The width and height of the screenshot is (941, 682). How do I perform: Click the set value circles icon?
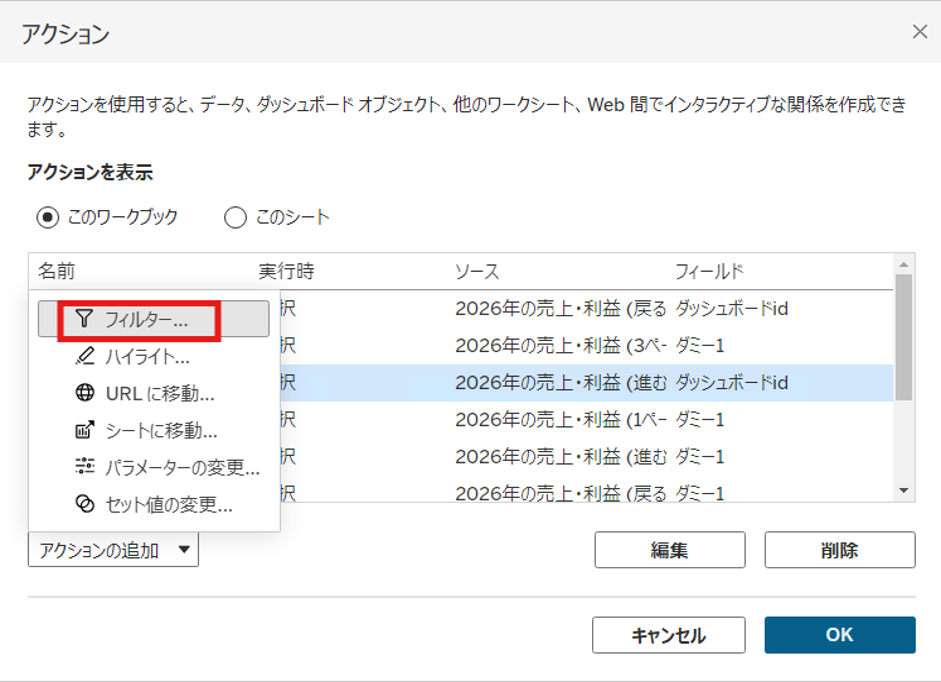point(85,504)
